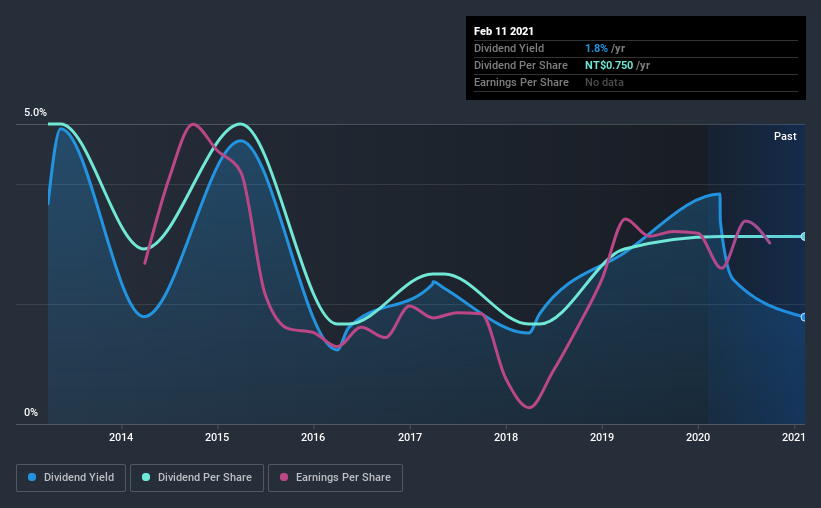Image resolution: width=821 pixels, height=508 pixels.
Task: Toggle the Dividend Per Share legend button
Action: pos(197,478)
